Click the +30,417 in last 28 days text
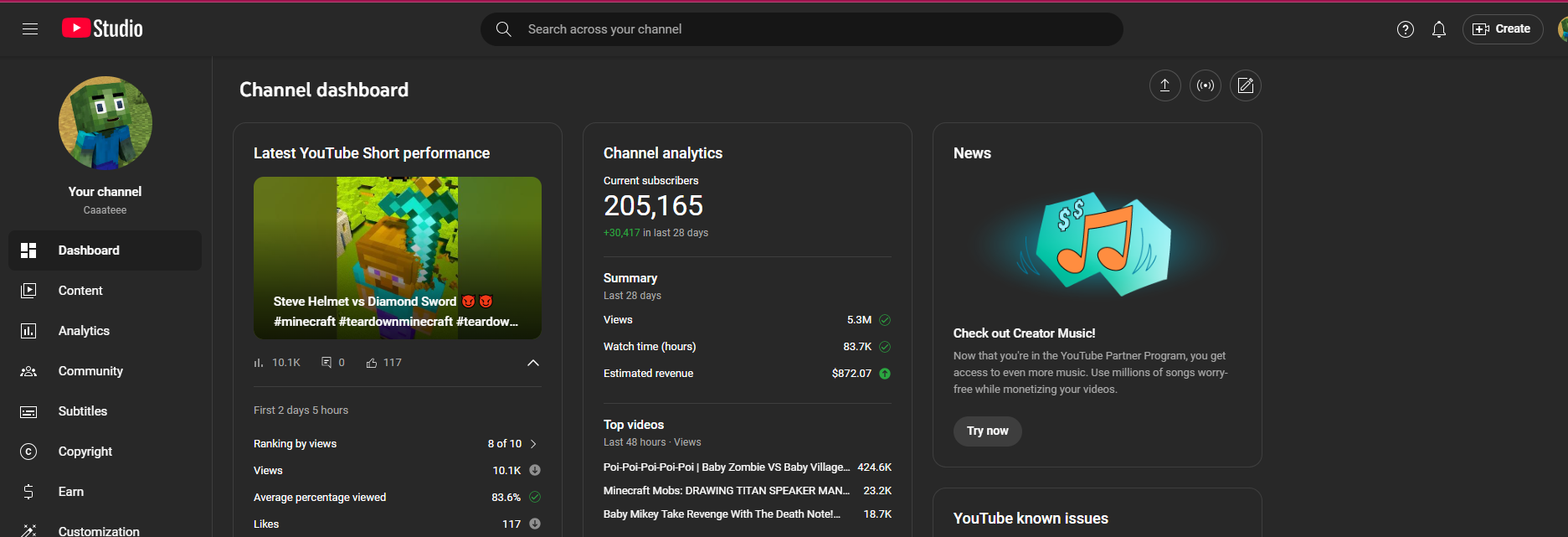 (x=655, y=233)
